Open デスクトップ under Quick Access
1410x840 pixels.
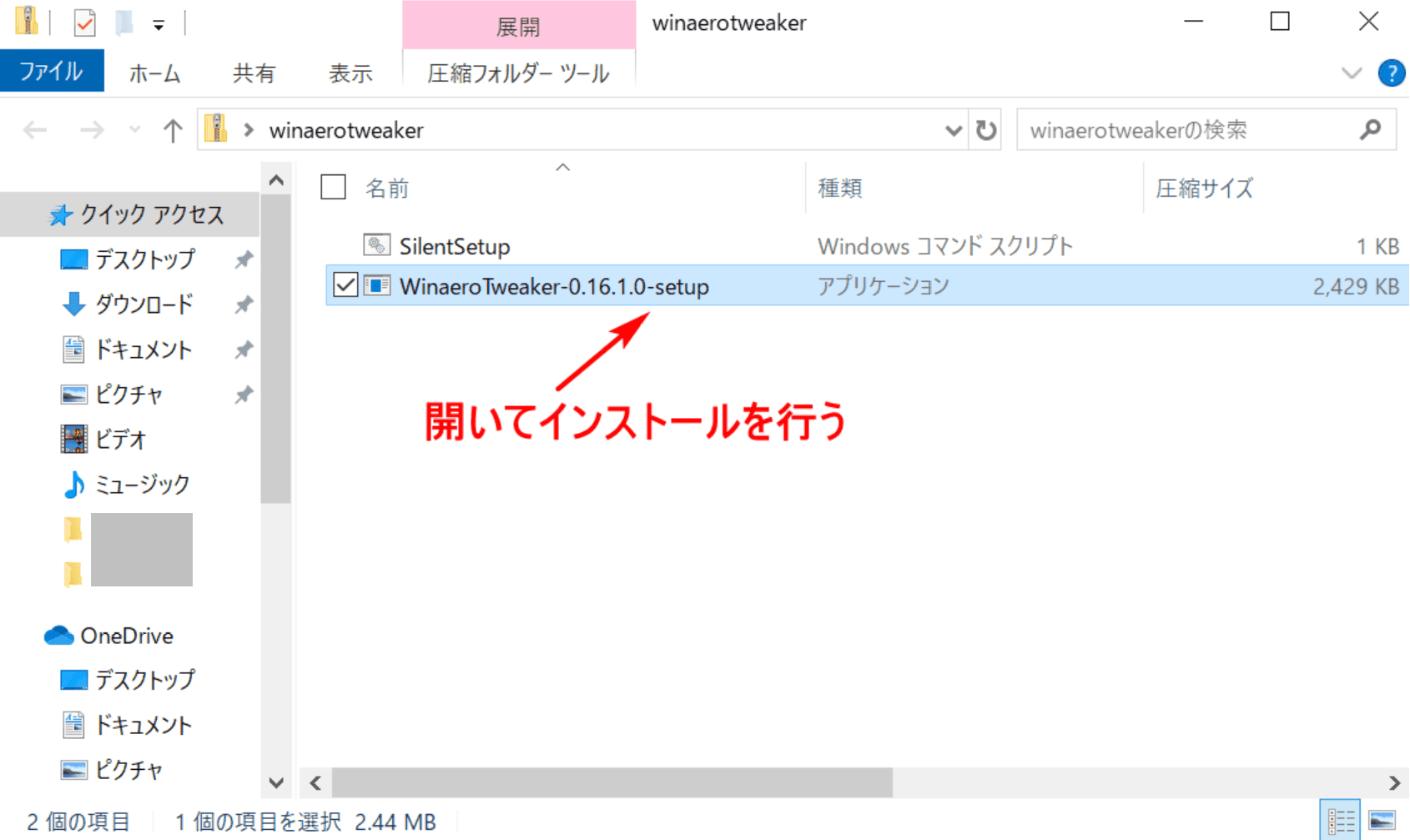click(x=145, y=259)
